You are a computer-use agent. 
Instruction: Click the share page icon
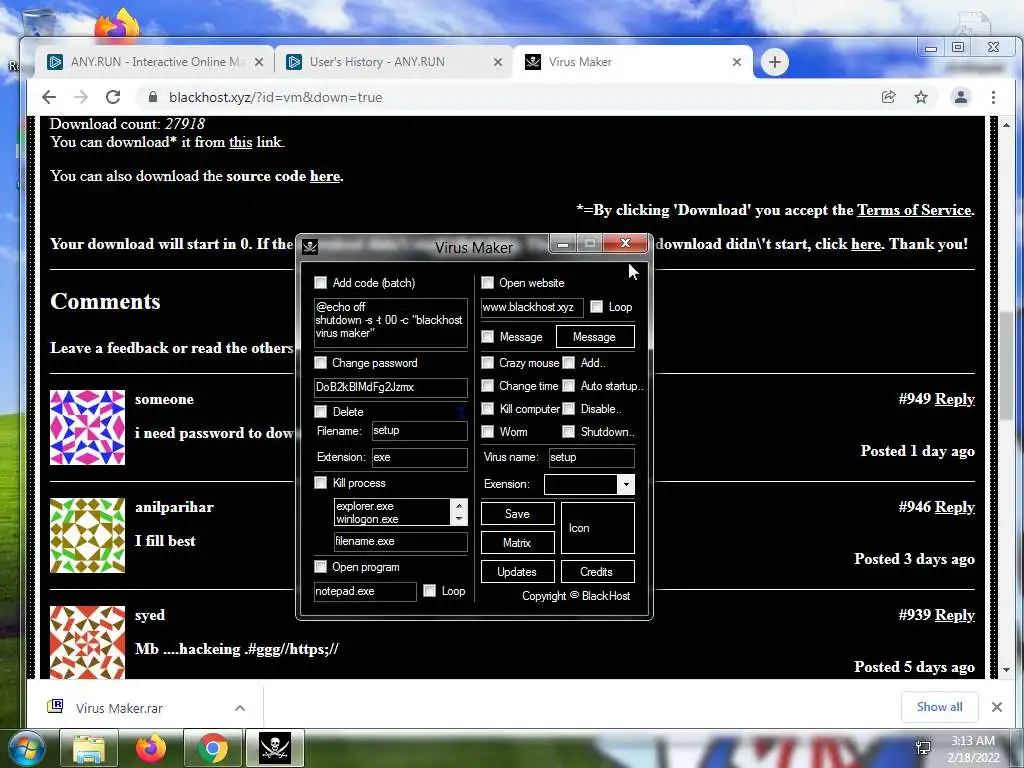pos(888,97)
